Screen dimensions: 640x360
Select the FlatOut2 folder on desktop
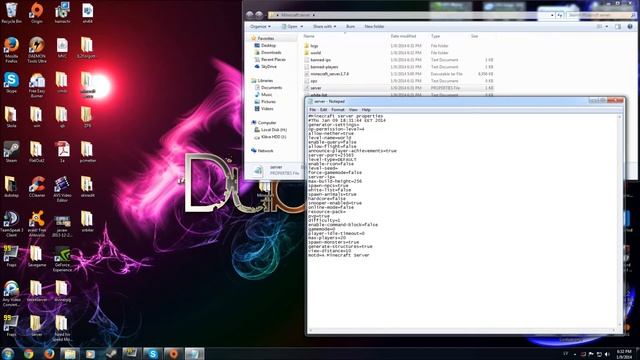pos(37,152)
